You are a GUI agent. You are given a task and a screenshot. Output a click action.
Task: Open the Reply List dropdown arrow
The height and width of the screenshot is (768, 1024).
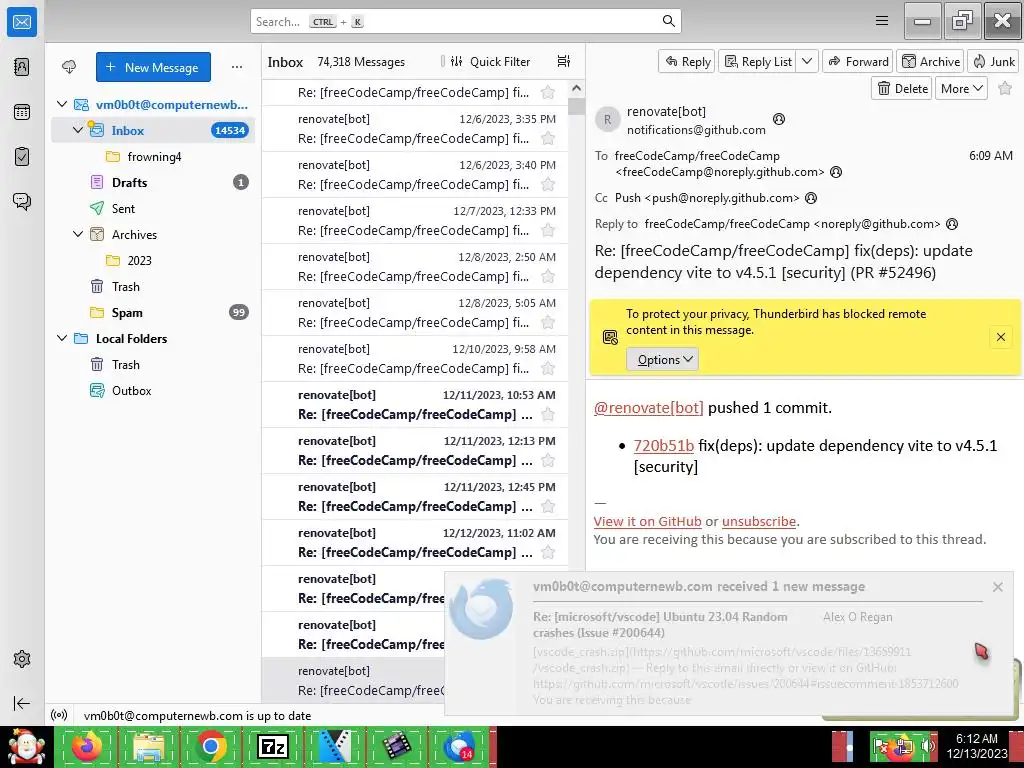[x=807, y=61]
